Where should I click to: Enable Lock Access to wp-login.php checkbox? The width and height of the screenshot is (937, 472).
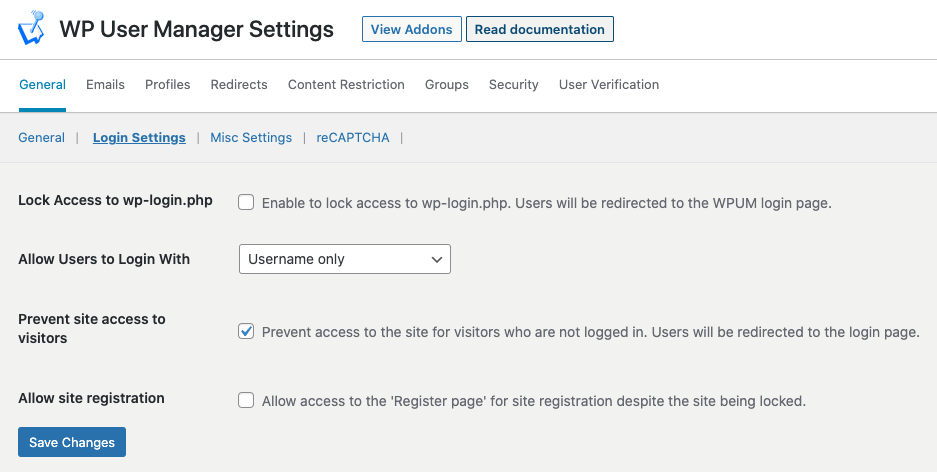pyautogui.click(x=246, y=202)
